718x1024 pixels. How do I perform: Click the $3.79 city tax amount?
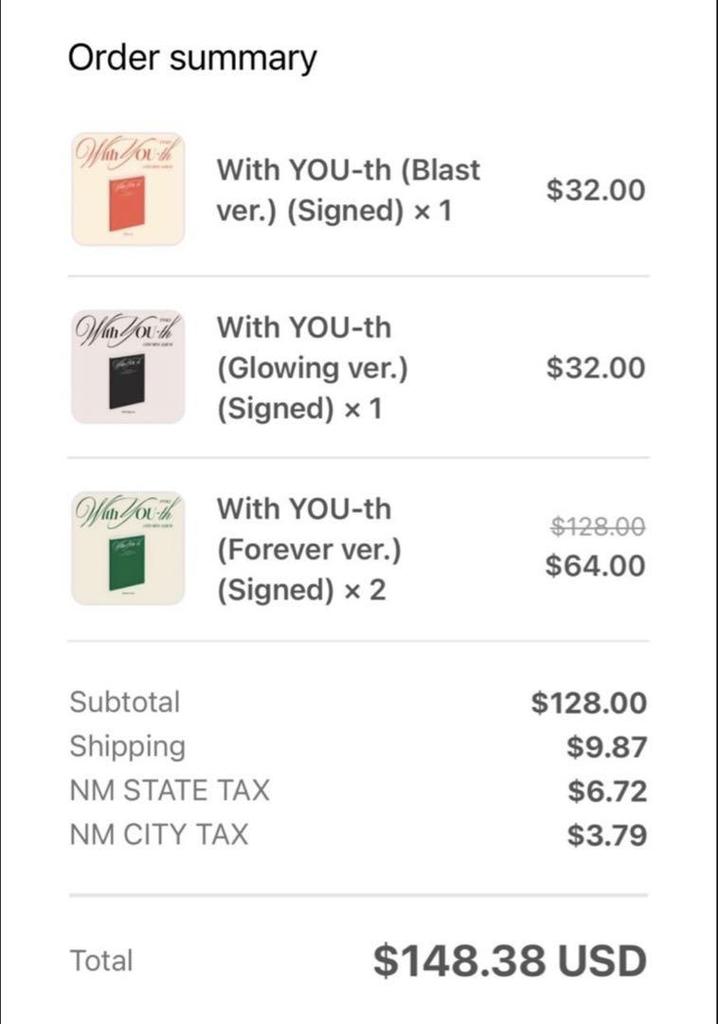tap(607, 835)
